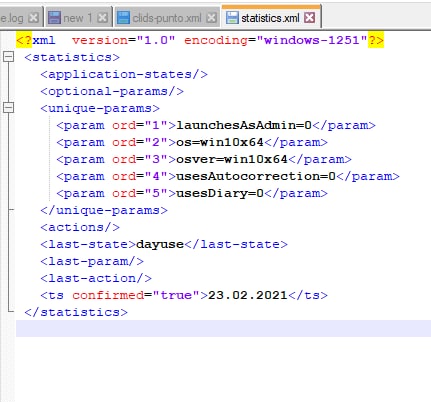The width and height of the screenshot is (431, 402).
Task: Close the clids-punto.xml tab
Action: 211,18
